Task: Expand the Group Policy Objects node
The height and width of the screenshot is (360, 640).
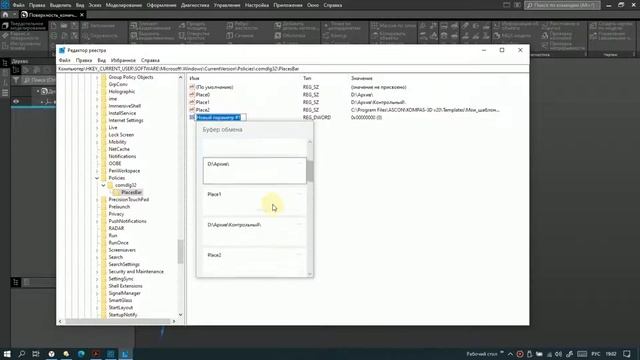Action: point(97,77)
